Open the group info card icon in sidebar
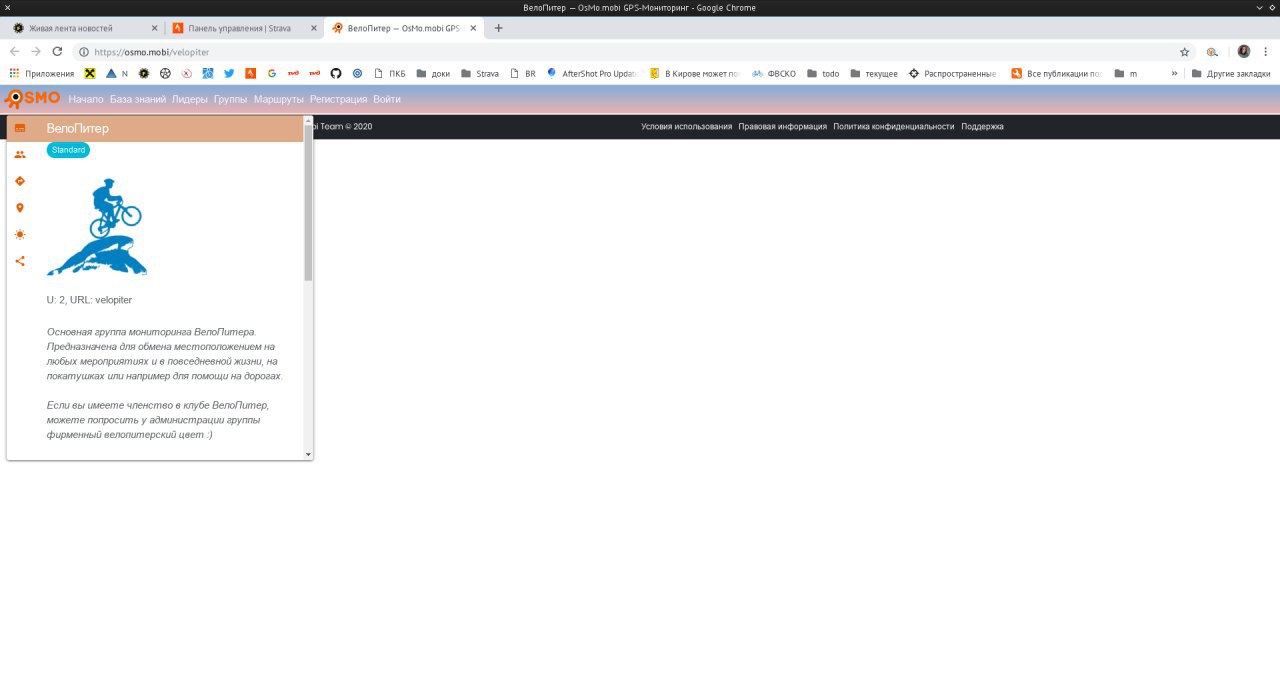The width and height of the screenshot is (1280, 696). (x=20, y=128)
